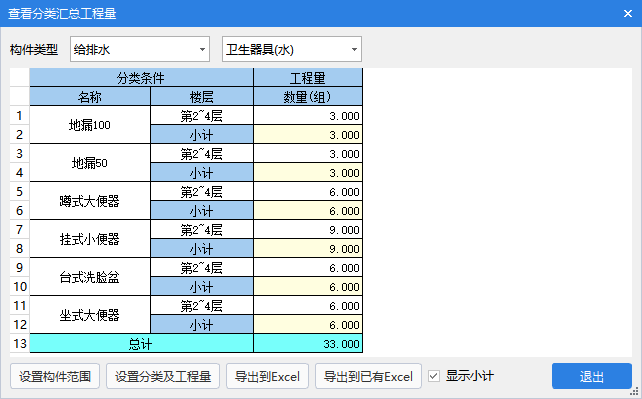Select the 地漏50 name cell

[90, 163]
